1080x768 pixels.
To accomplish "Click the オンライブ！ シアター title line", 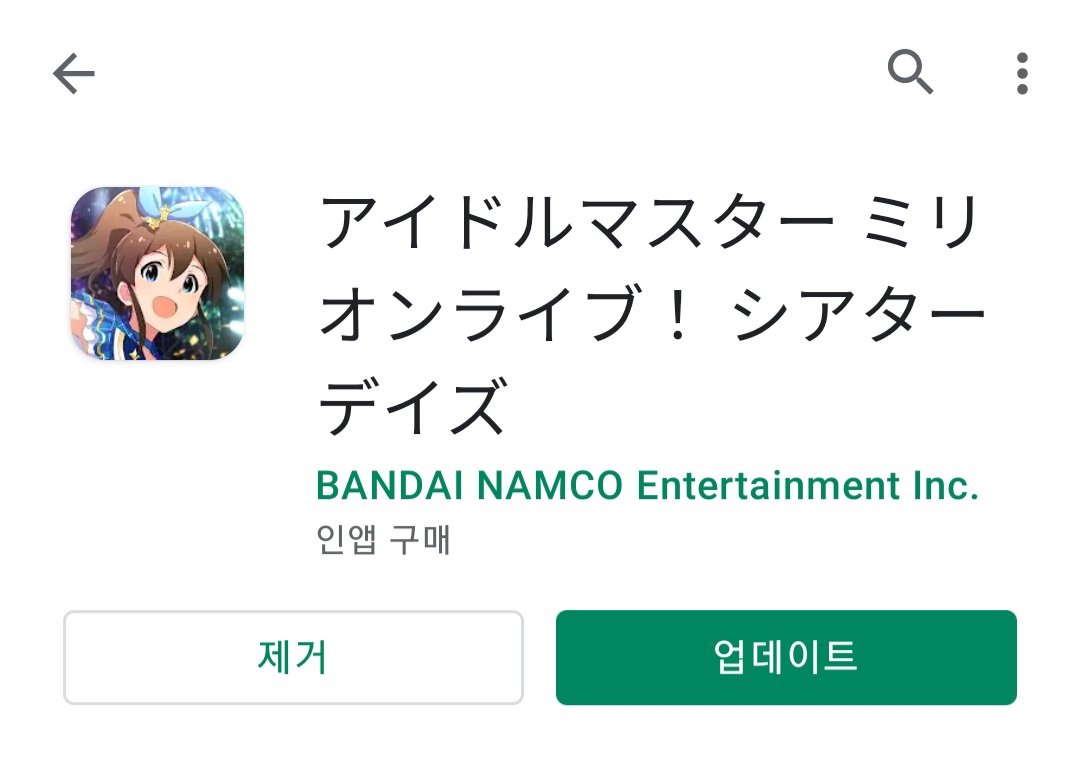I will tap(653, 315).
